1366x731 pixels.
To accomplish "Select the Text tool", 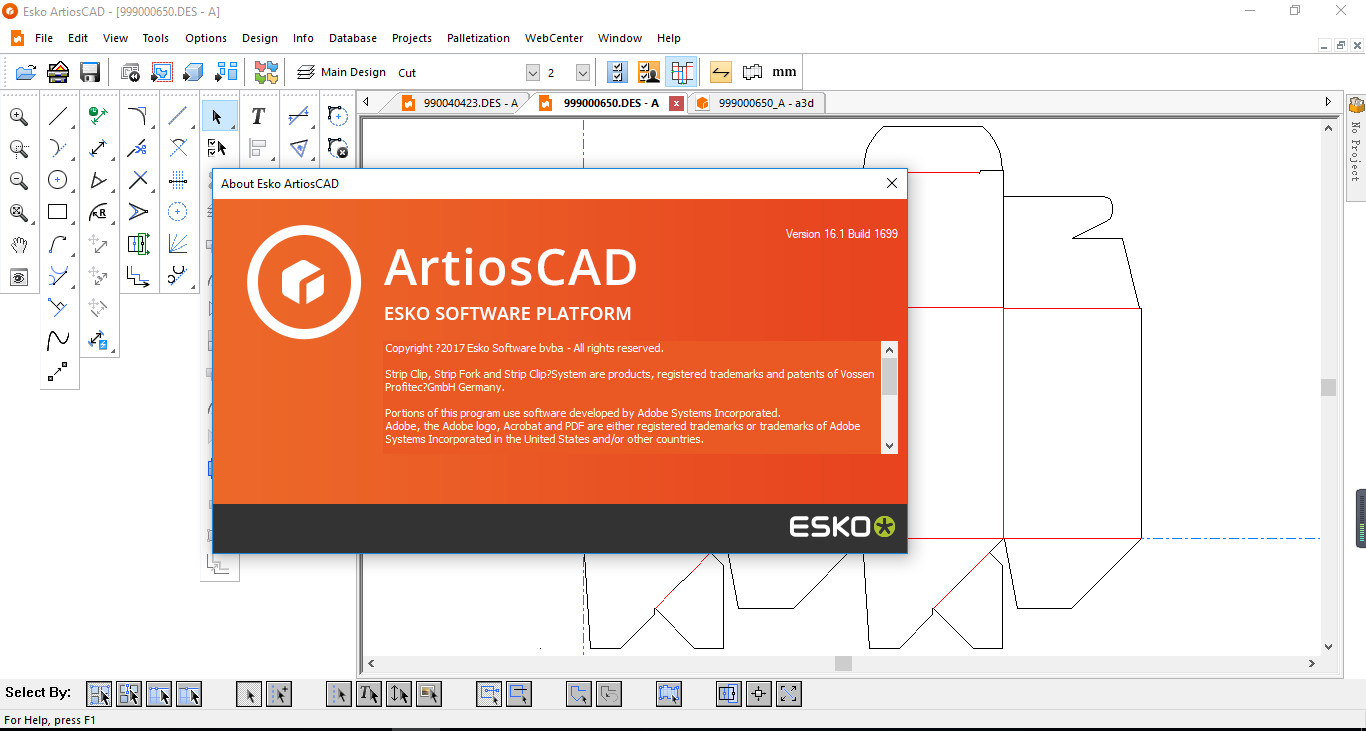I will click(257, 116).
